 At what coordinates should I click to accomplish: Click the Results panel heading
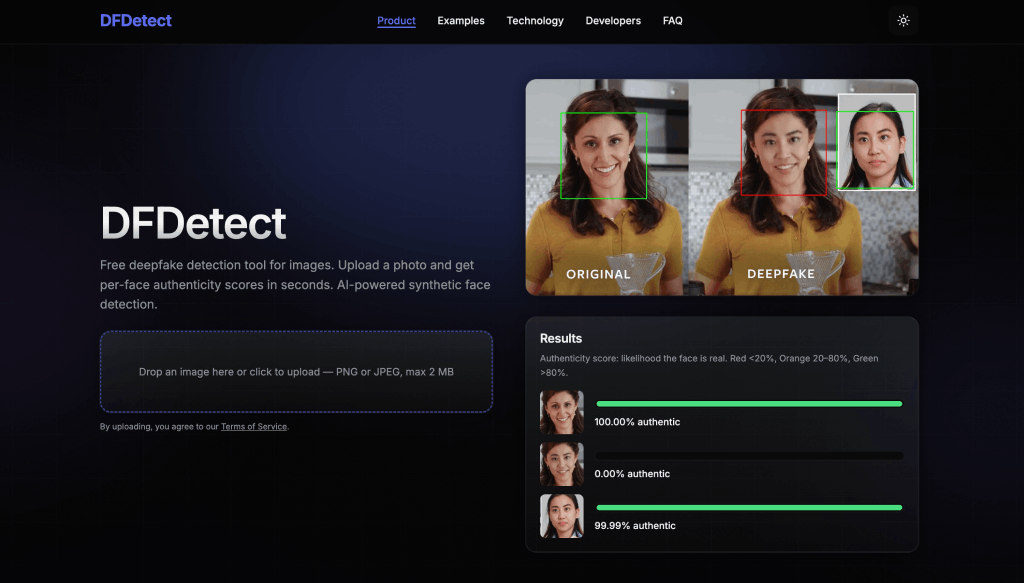pos(563,339)
